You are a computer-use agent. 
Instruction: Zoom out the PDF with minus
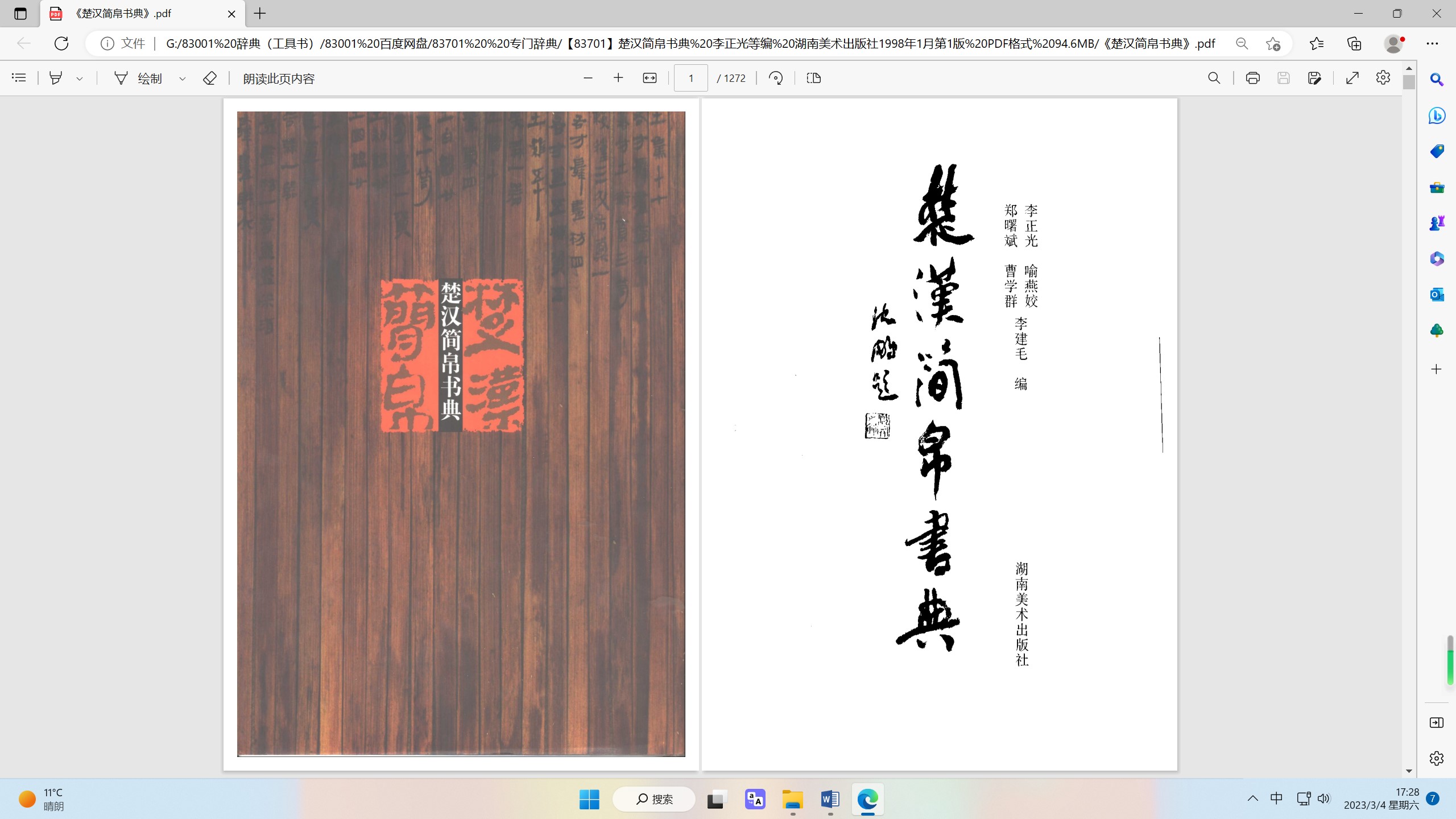point(588,78)
